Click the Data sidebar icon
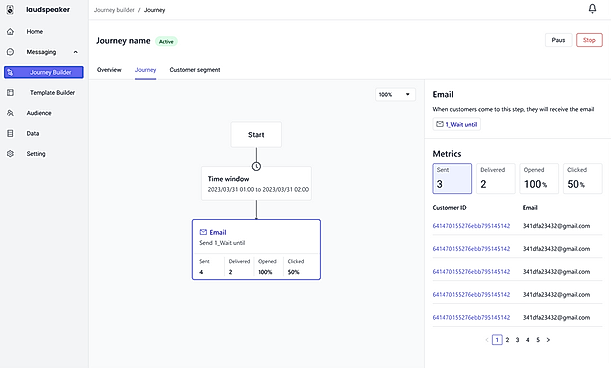611x368 pixels. click(11, 133)
